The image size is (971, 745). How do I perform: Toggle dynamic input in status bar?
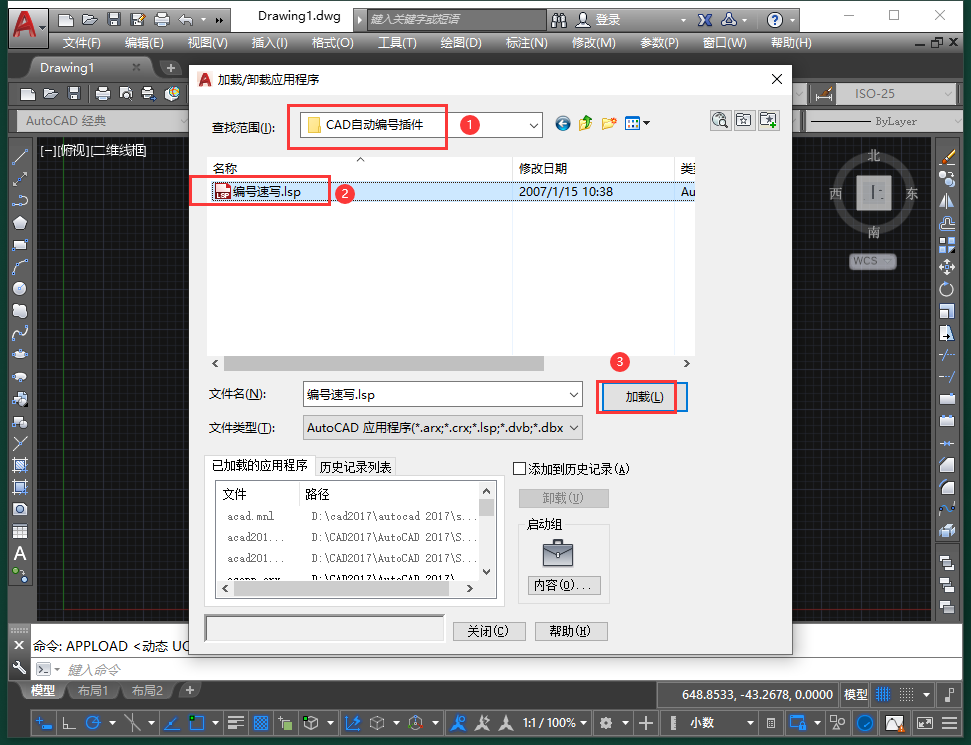coord(43,723)
